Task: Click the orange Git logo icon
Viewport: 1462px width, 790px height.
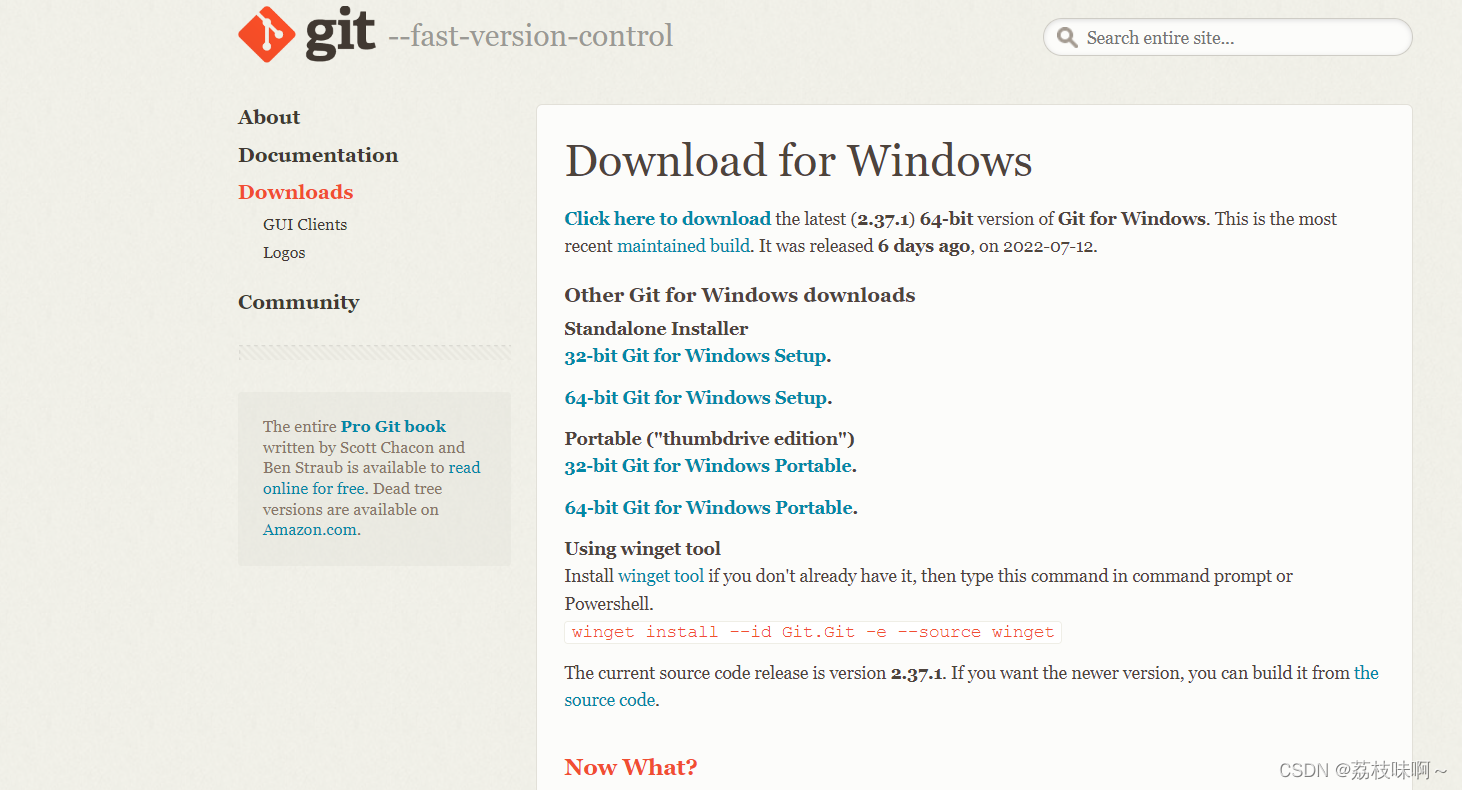Action: tap(266, 34)
